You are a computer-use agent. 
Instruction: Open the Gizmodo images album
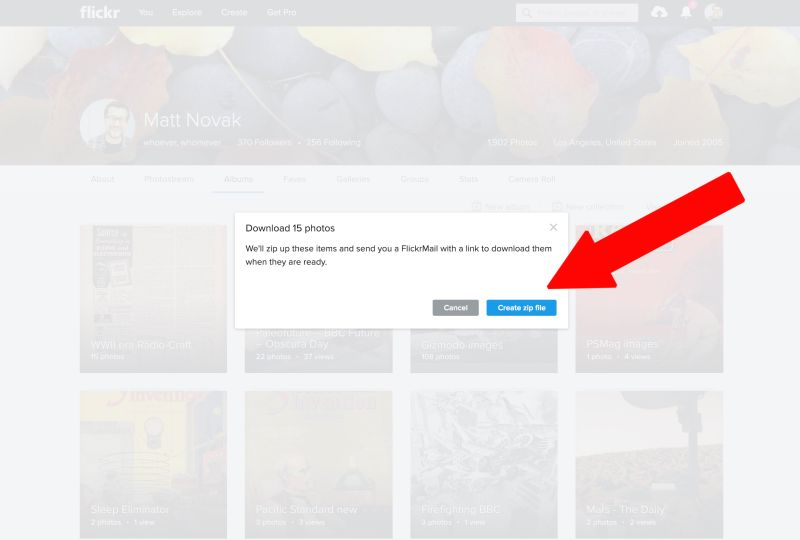pyautogui.click(x=484, y=351)
